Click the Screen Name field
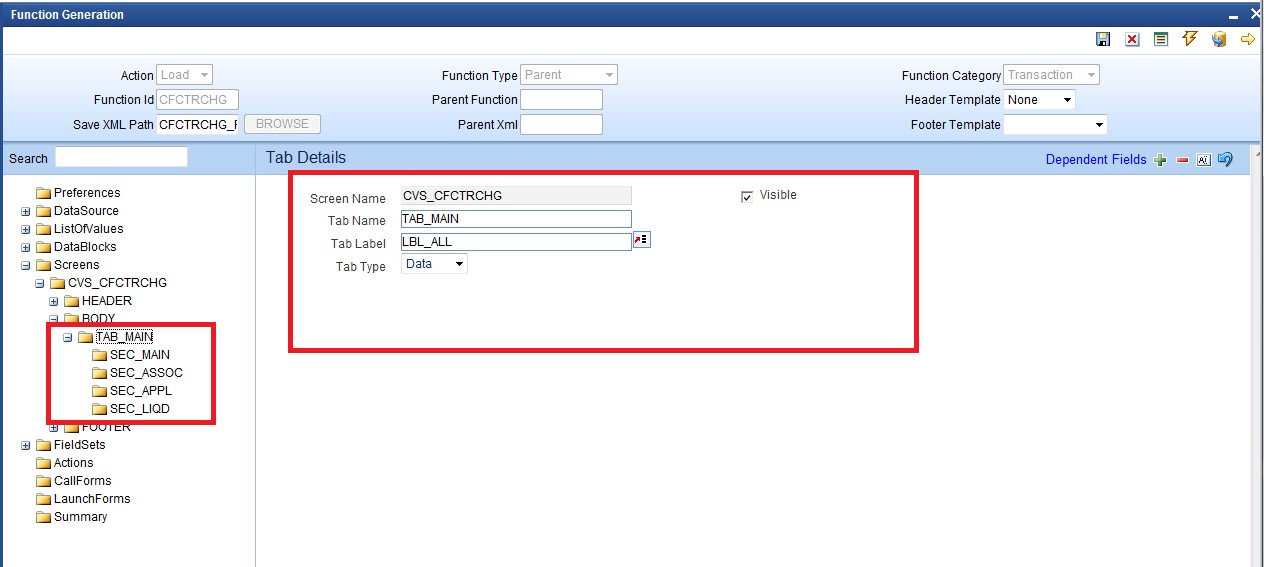Image resolution: width=1264 pixels, height=567 pixels. pos(516,196)
